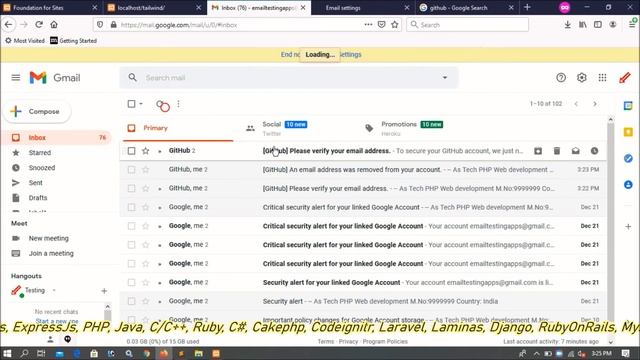This screenshot has height=360, width=640.
Task: Archive the GitHub verify email message
Action: (538, 151)
